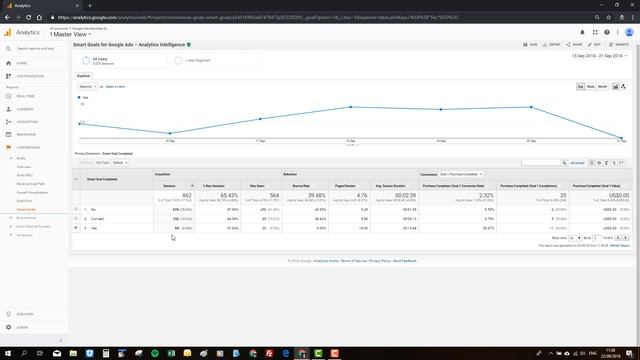This screenshot has height=360, width=640.
Task: Open the Google apps grid icon
Action: click(x=595, y=32)
